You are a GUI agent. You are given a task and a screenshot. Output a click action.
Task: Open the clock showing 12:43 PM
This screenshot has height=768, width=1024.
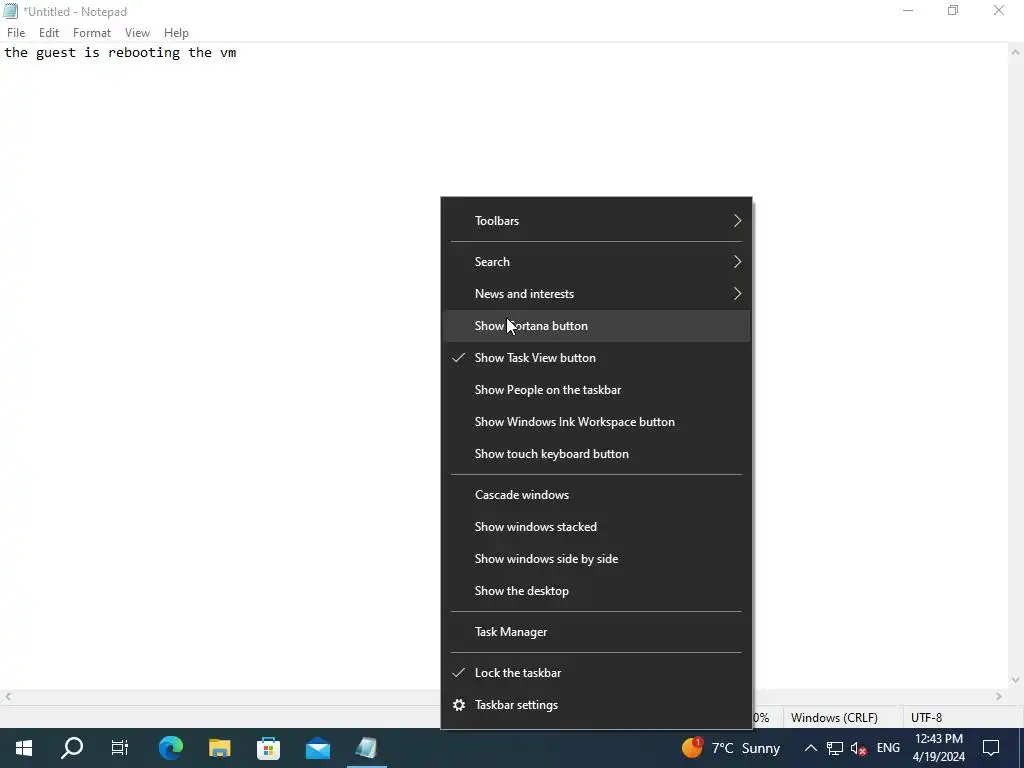pos(939,748)
